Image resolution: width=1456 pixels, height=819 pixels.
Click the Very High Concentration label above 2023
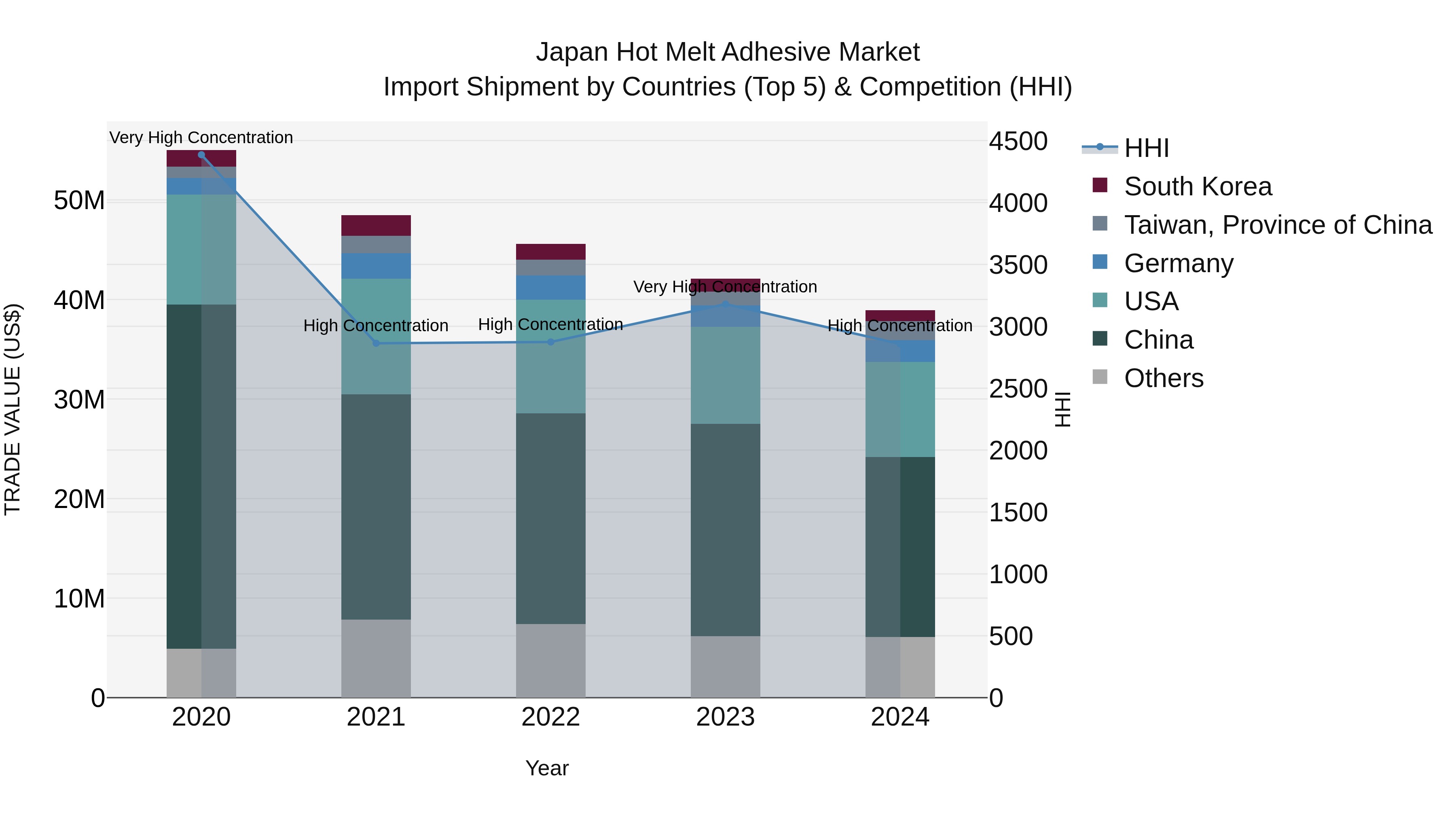click(x=725, y=287)
